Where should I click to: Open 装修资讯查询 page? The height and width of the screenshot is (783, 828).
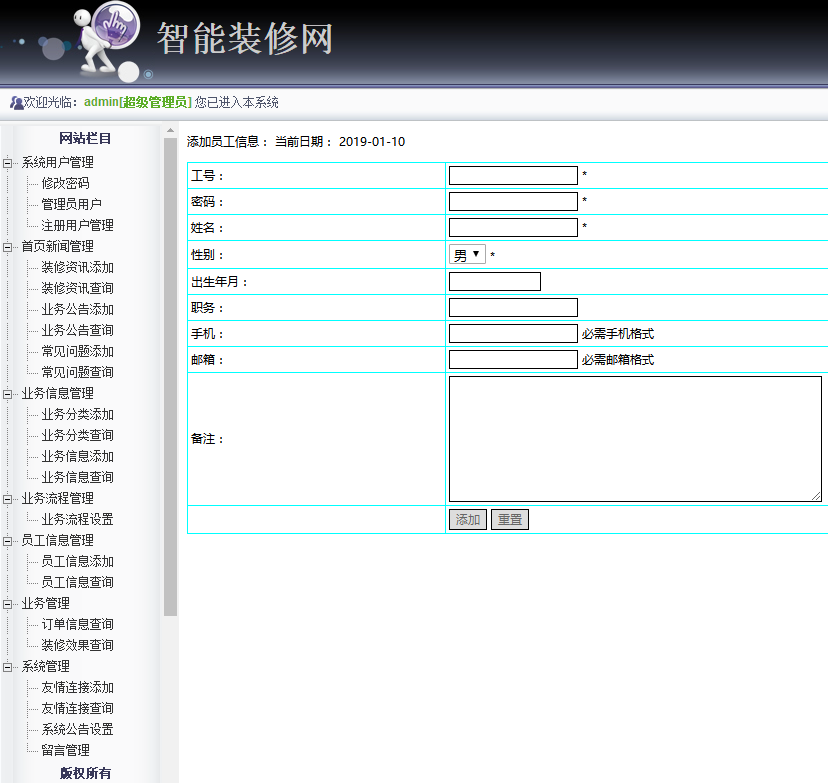pos(78,288)
